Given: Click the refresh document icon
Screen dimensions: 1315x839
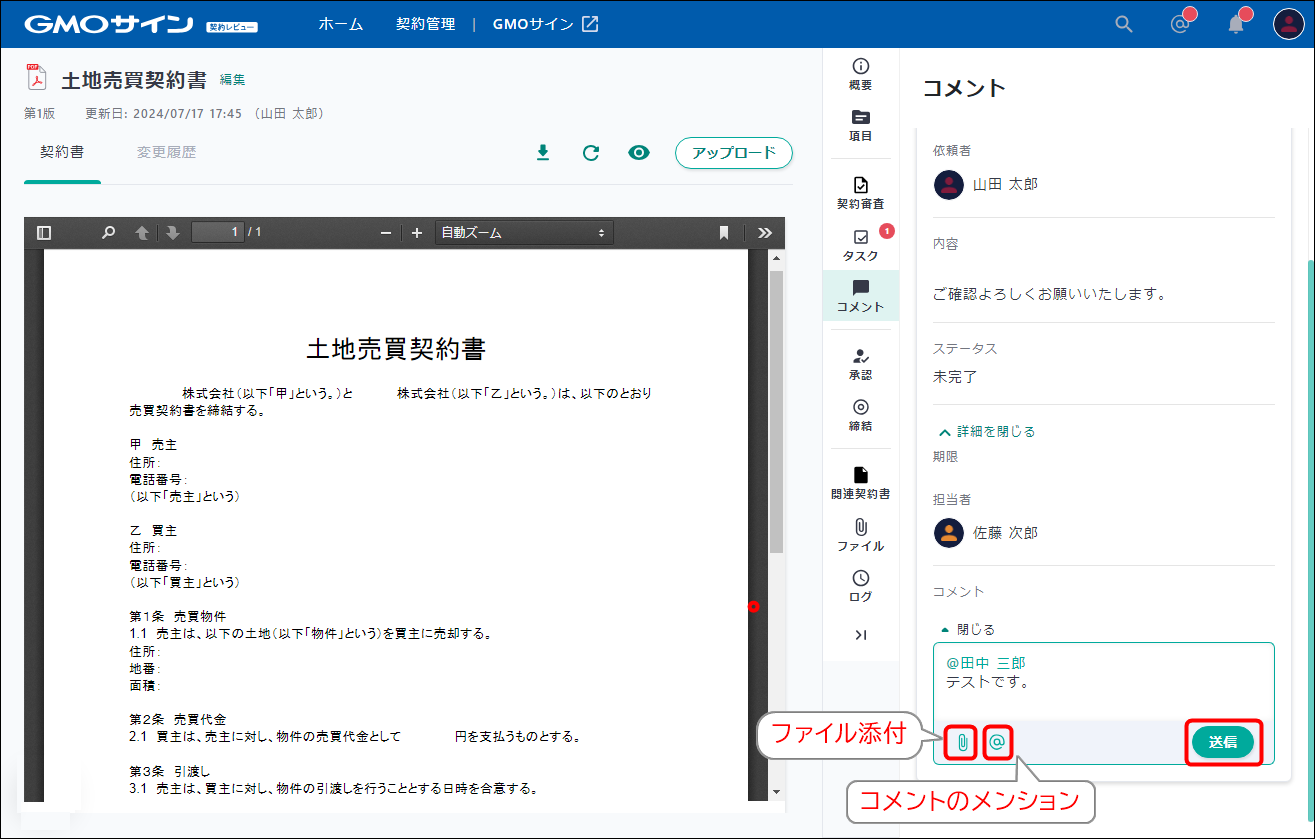Looking at the screenshot, I should coord(591,153).
